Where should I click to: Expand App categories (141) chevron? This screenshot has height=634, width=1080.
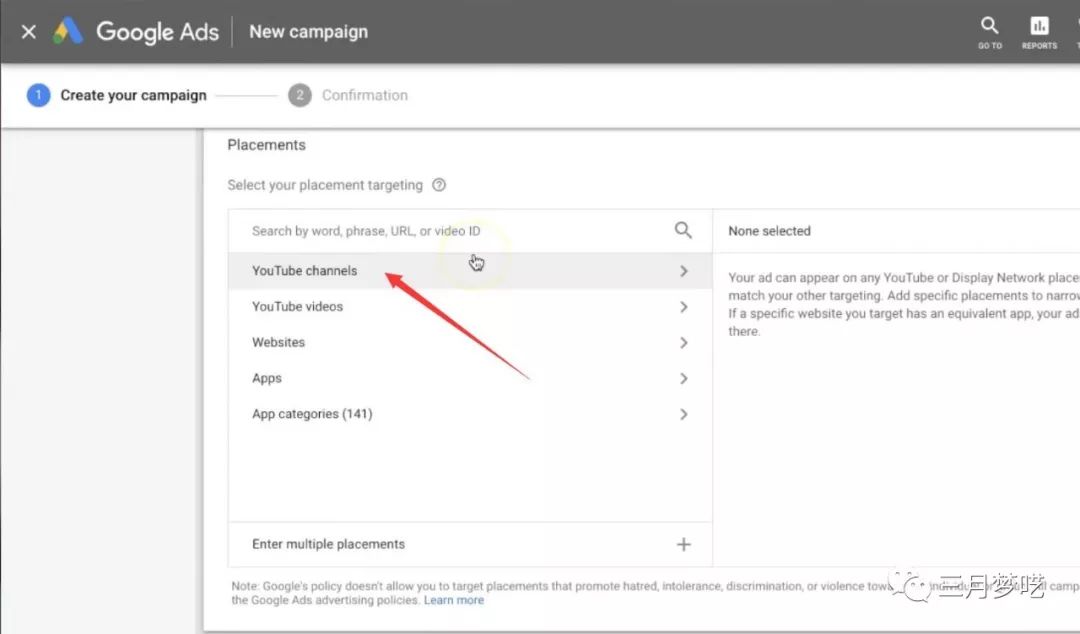click(x=684, y=414)
